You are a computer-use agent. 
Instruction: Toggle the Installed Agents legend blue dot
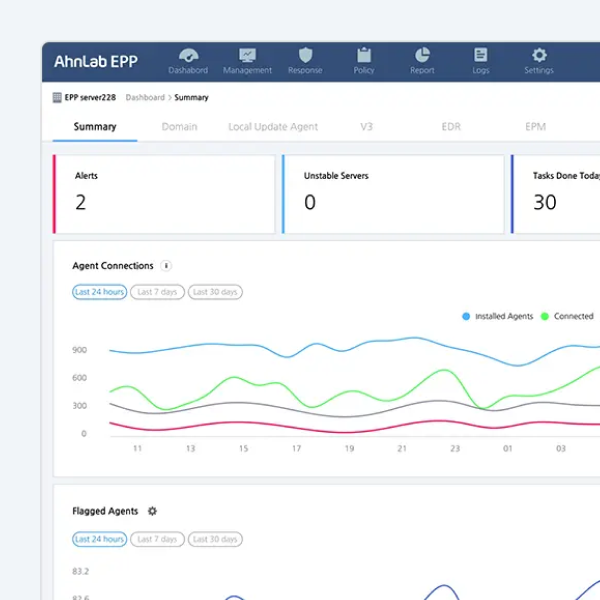466,316
